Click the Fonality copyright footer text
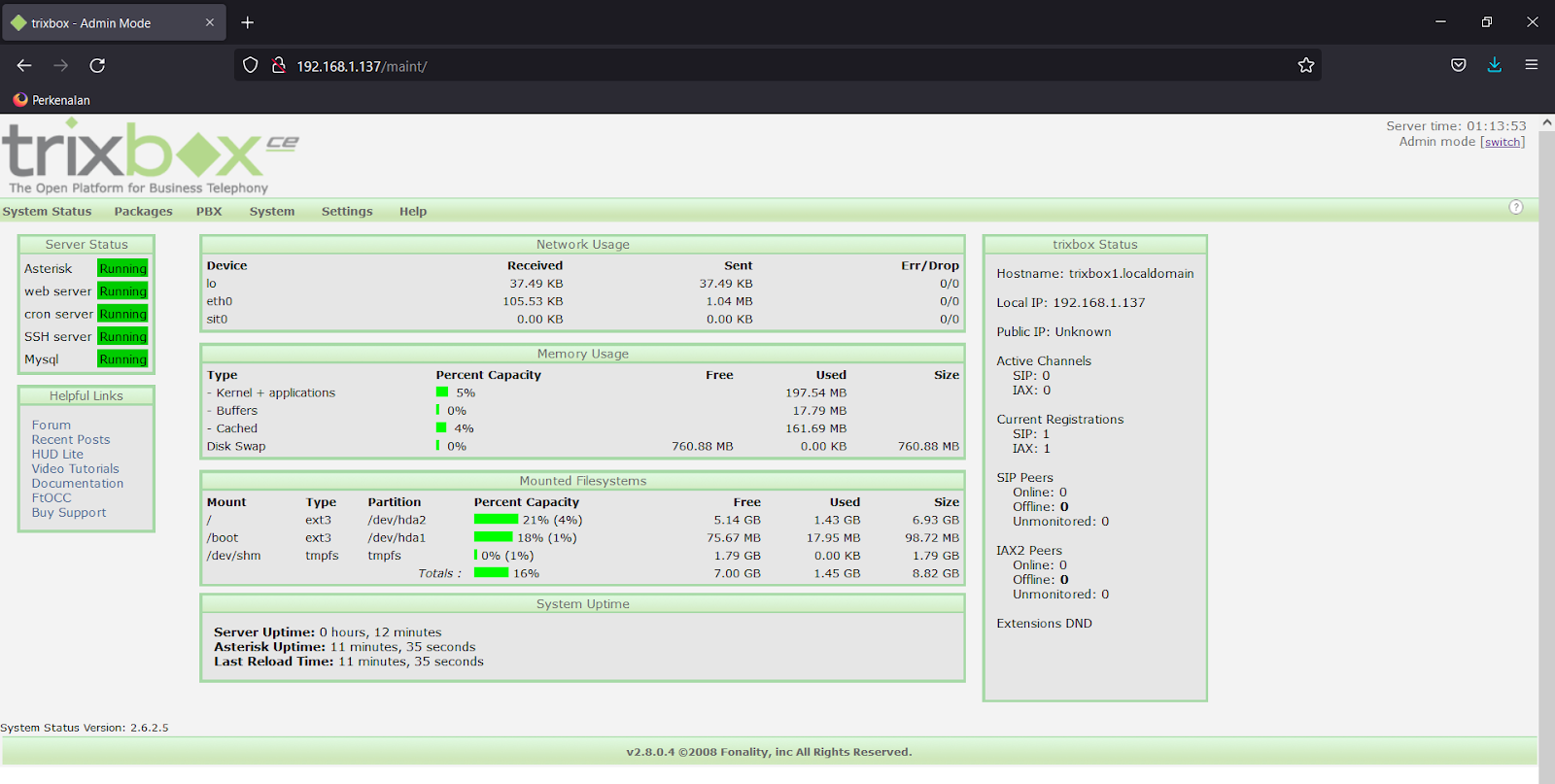 [x=769, y=752]
